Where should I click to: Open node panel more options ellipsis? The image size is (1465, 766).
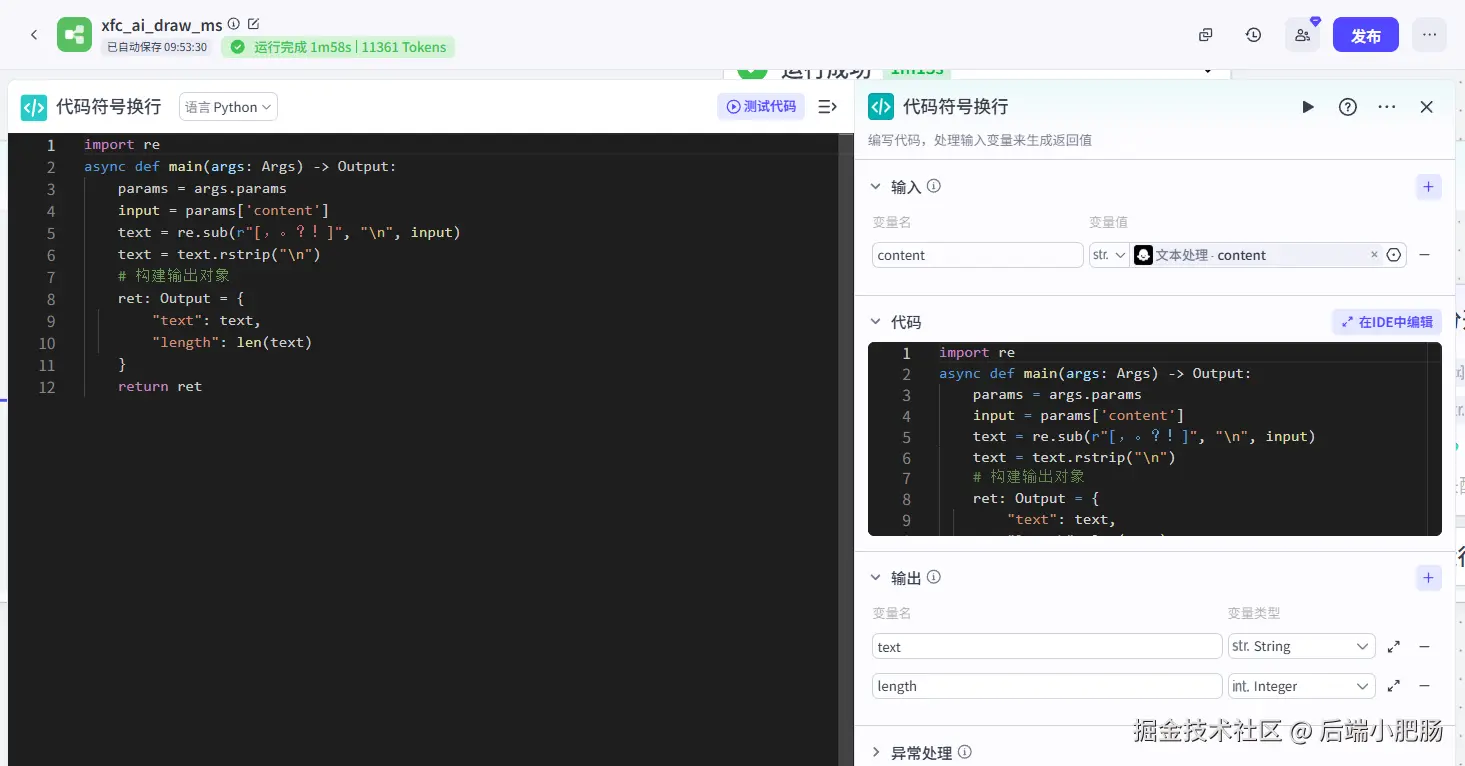click(x=1387, y=107)
